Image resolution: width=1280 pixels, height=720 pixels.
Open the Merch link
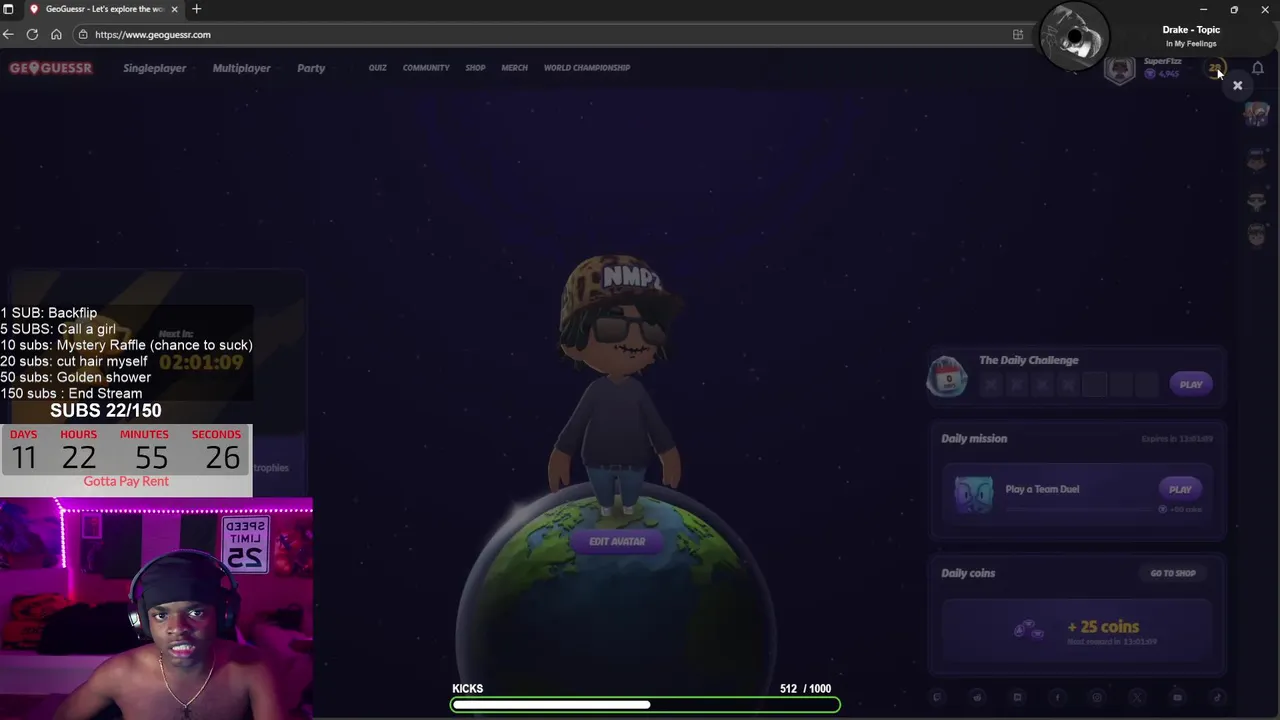(514, 68)
